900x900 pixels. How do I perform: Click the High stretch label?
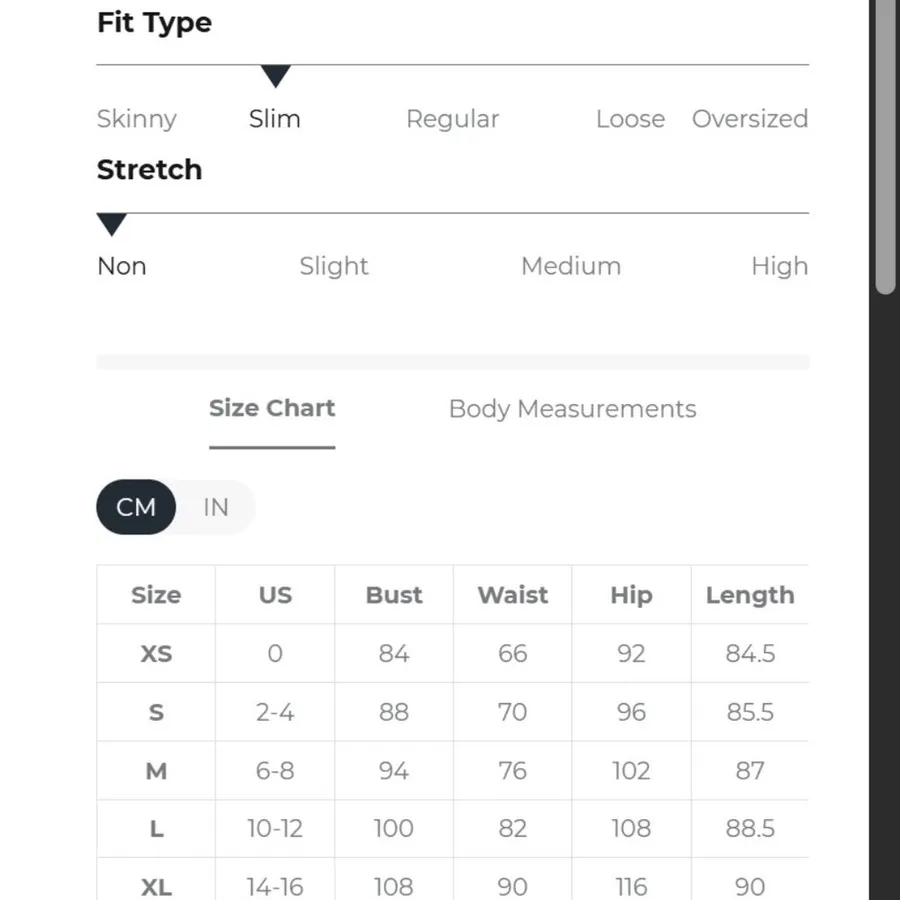pos(779,267)
